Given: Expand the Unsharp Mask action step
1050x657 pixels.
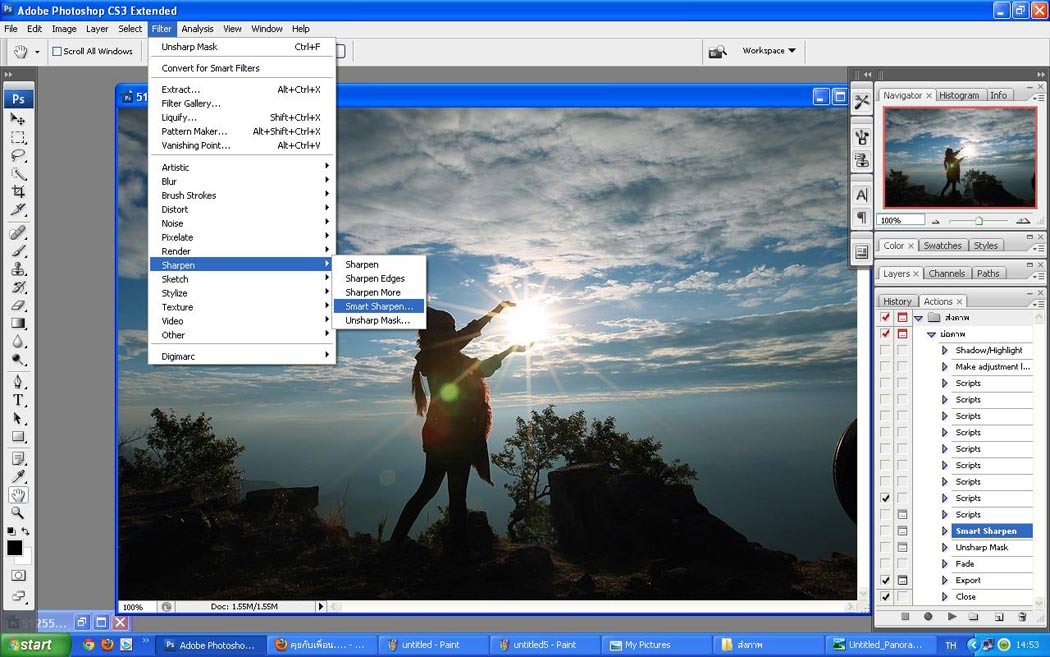Looking at the screenshot, I should (945, 547).
